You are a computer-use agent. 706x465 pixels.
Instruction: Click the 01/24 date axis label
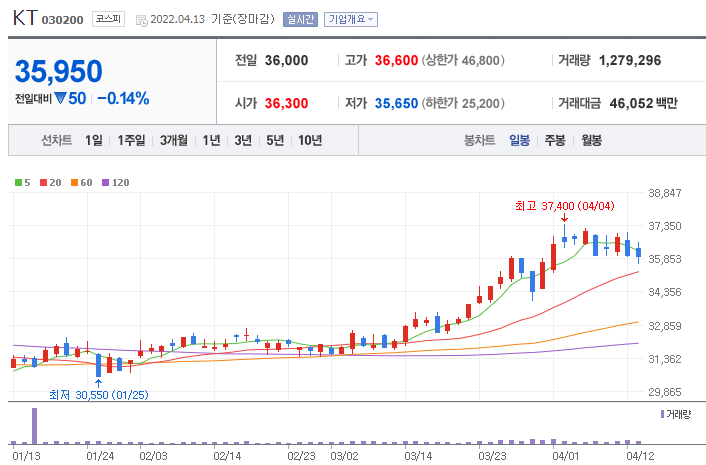coord(100,456)
